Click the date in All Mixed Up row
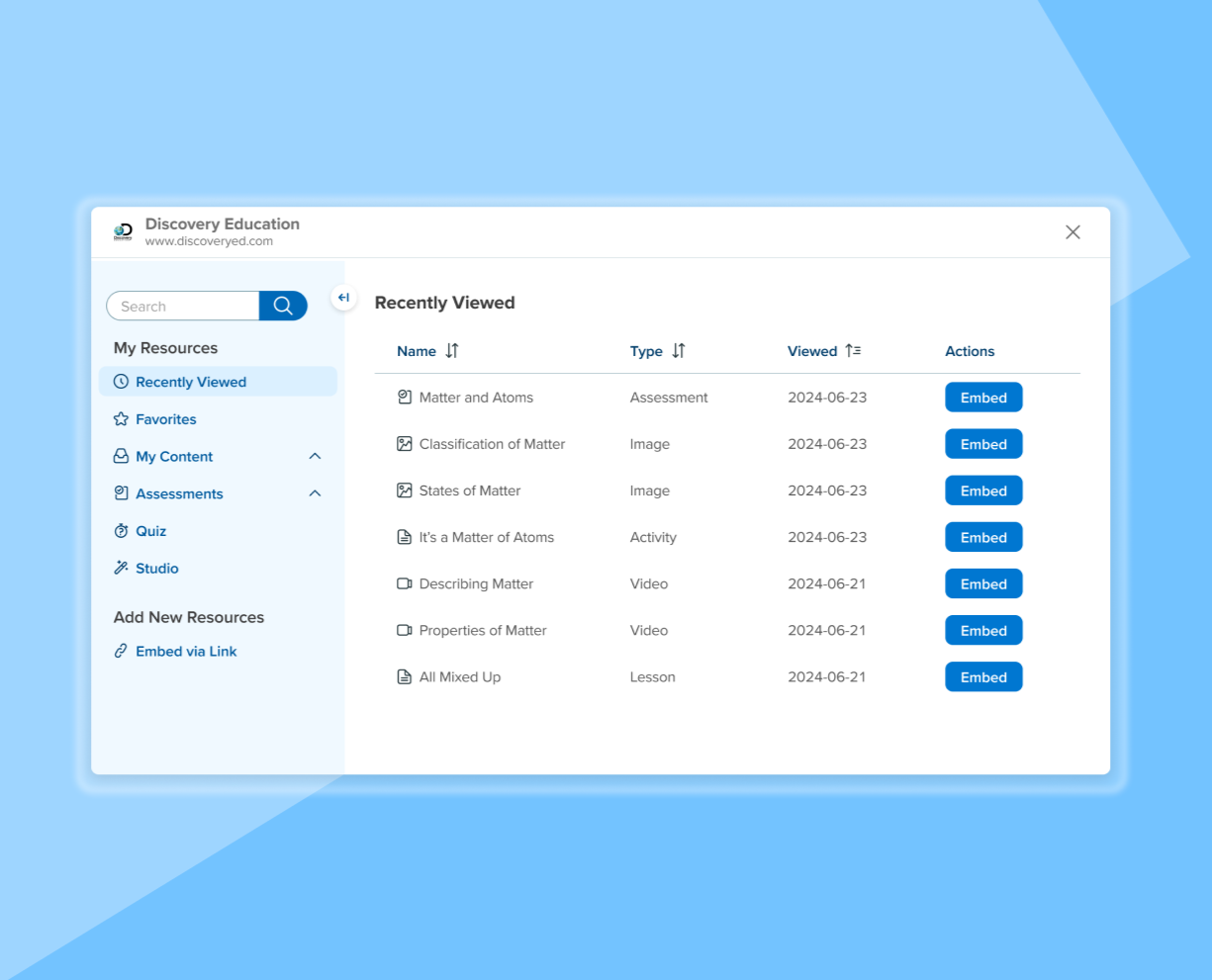This screenshot has height=980, width=1212. point(826,677)
